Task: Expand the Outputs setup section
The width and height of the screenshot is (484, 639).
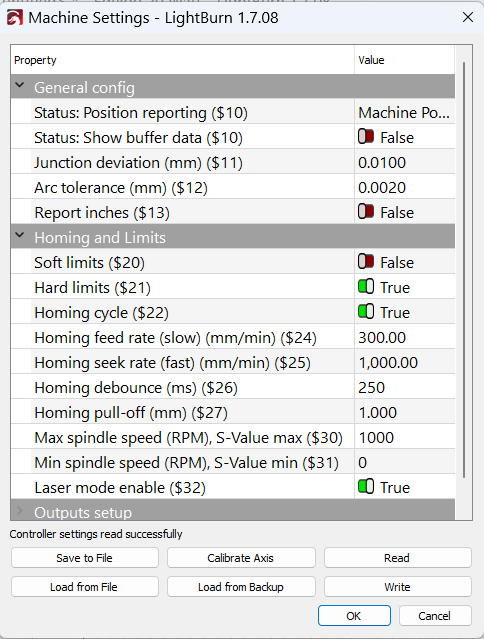Action: 20,511
